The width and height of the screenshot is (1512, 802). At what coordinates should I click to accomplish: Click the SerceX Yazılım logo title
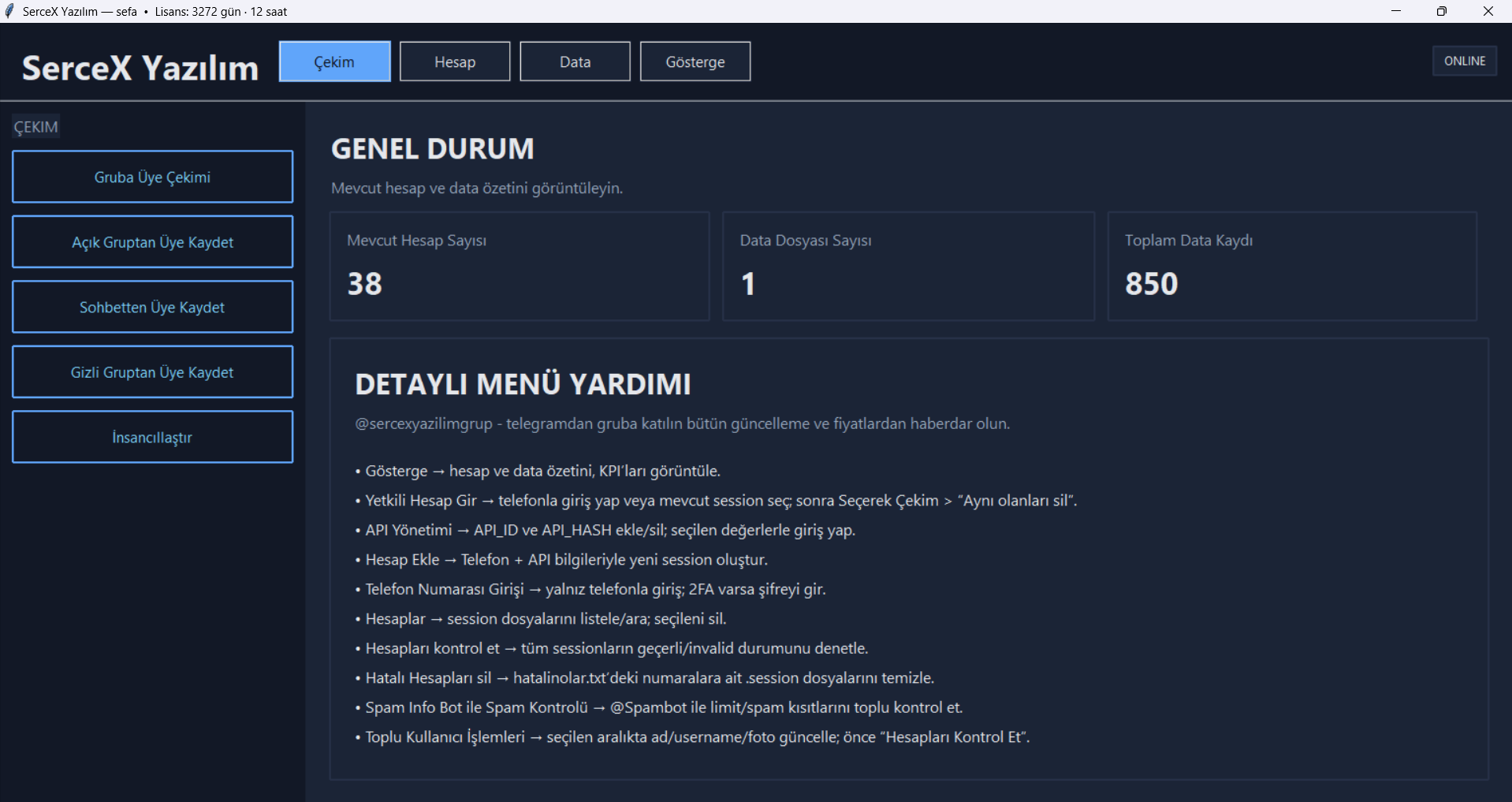coord(140,68)
